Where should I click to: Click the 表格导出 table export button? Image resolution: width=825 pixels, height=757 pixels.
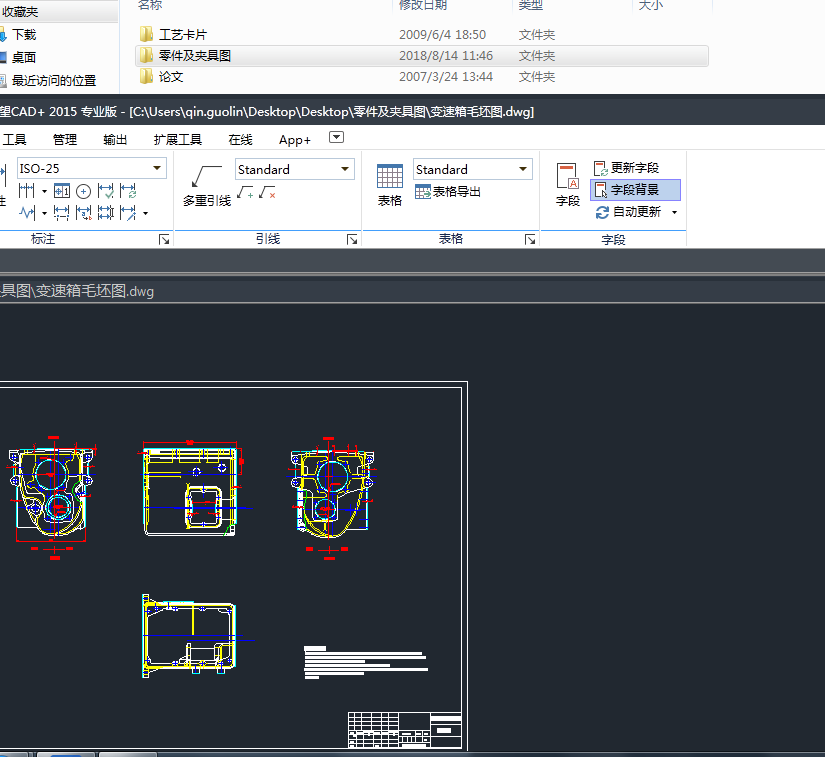click(x=448, y=192)
